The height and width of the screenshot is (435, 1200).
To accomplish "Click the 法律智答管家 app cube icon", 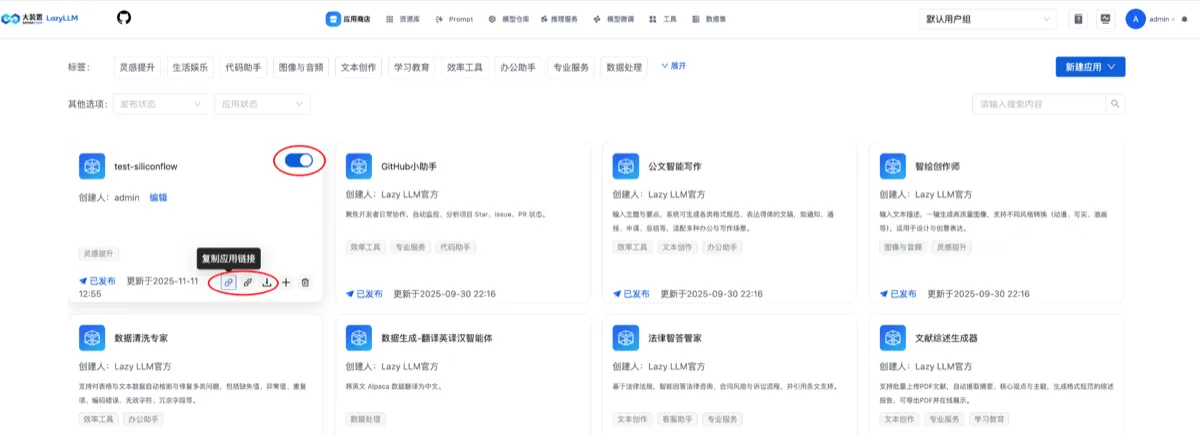I will [x=626, y=338].
